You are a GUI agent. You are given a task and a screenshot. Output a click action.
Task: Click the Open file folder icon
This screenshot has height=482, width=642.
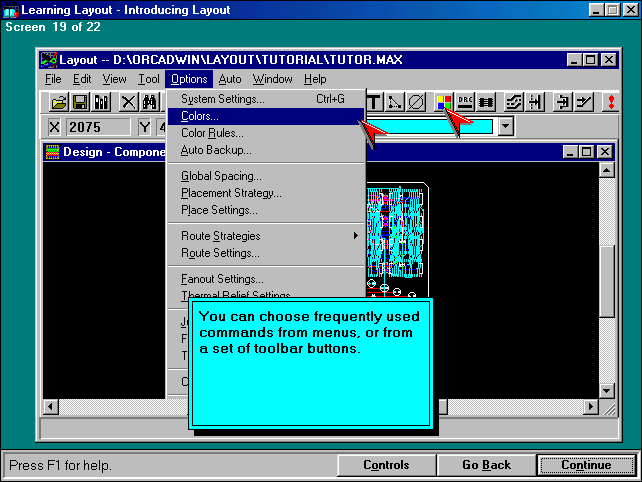coord(59,102)
